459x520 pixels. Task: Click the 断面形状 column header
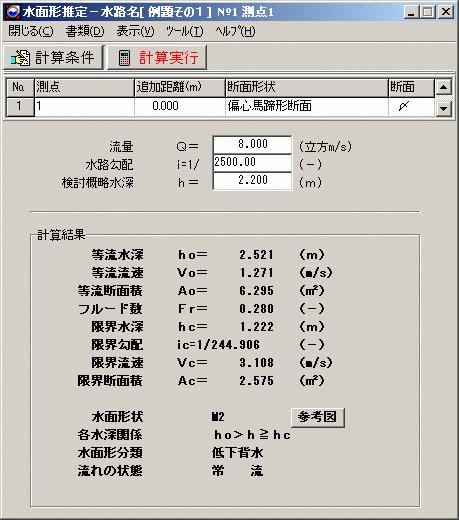(x=307, y=88)
